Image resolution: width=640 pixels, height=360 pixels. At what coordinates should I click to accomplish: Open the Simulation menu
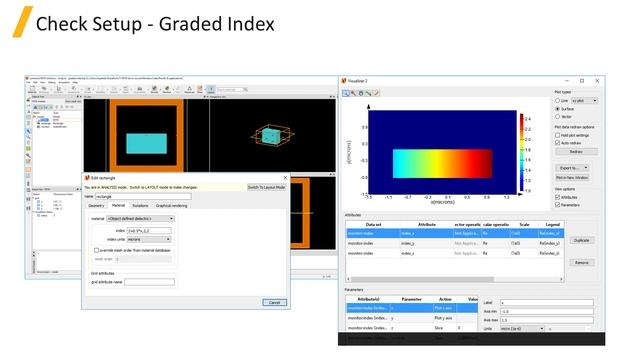64,82
